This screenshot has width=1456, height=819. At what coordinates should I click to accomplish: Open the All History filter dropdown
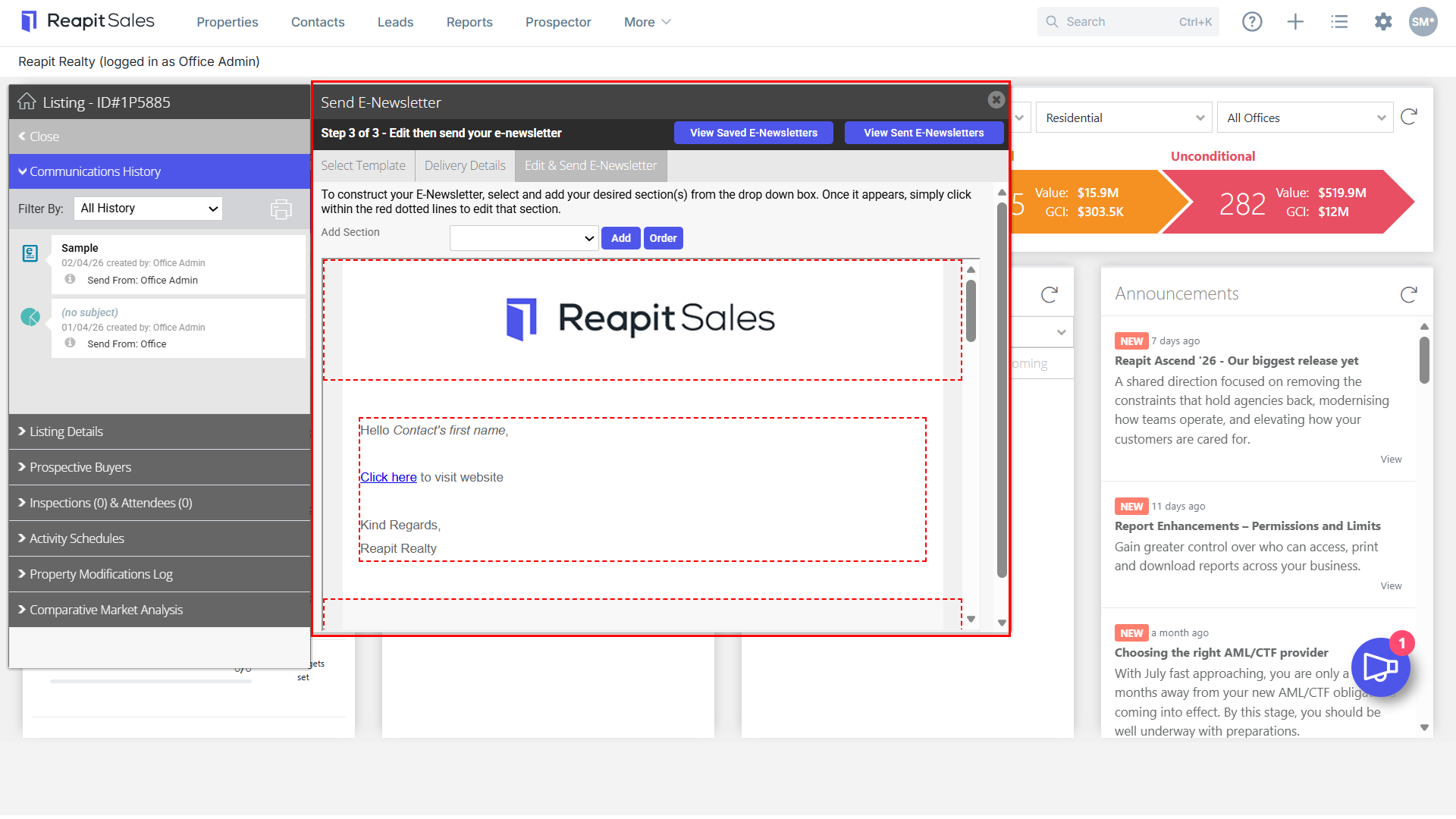pyautogui.click(x=148, y=209)
